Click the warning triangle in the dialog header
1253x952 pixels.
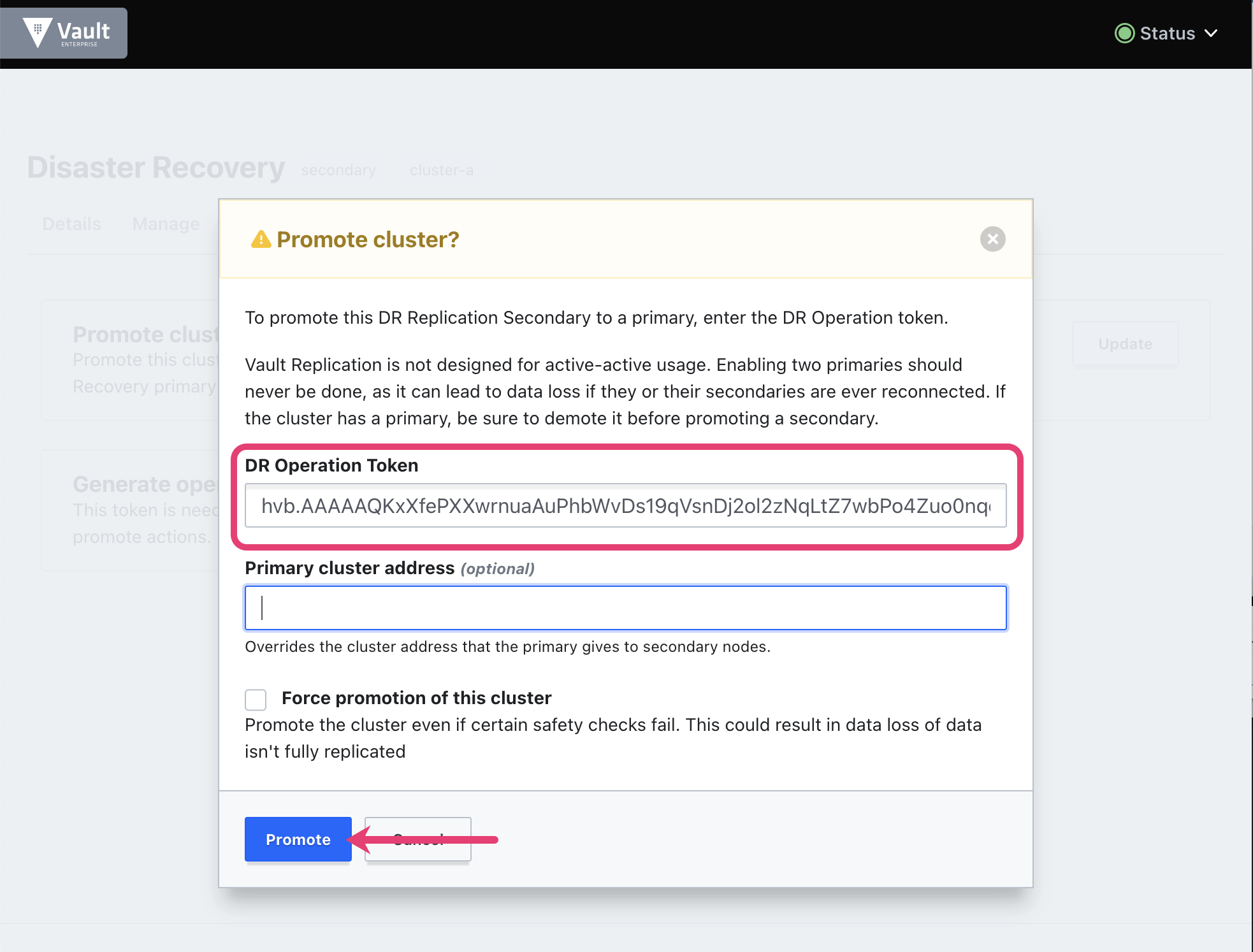[261, 239]
